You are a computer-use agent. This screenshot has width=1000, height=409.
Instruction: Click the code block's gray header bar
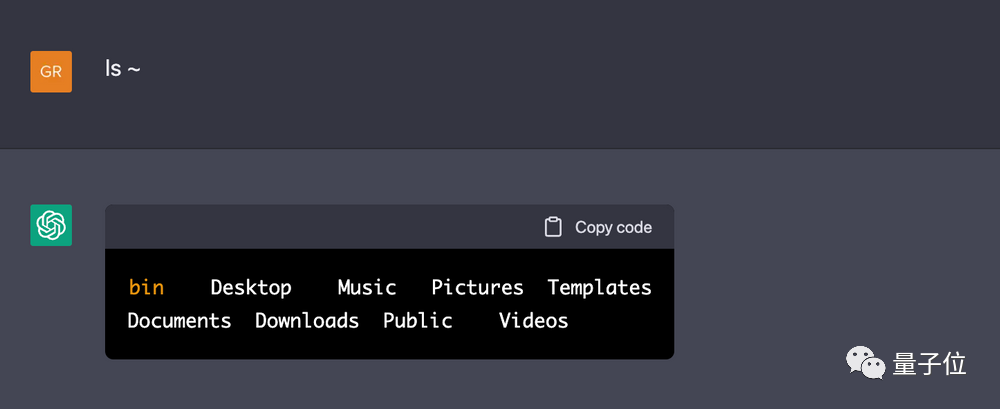[x=320, y=227]
